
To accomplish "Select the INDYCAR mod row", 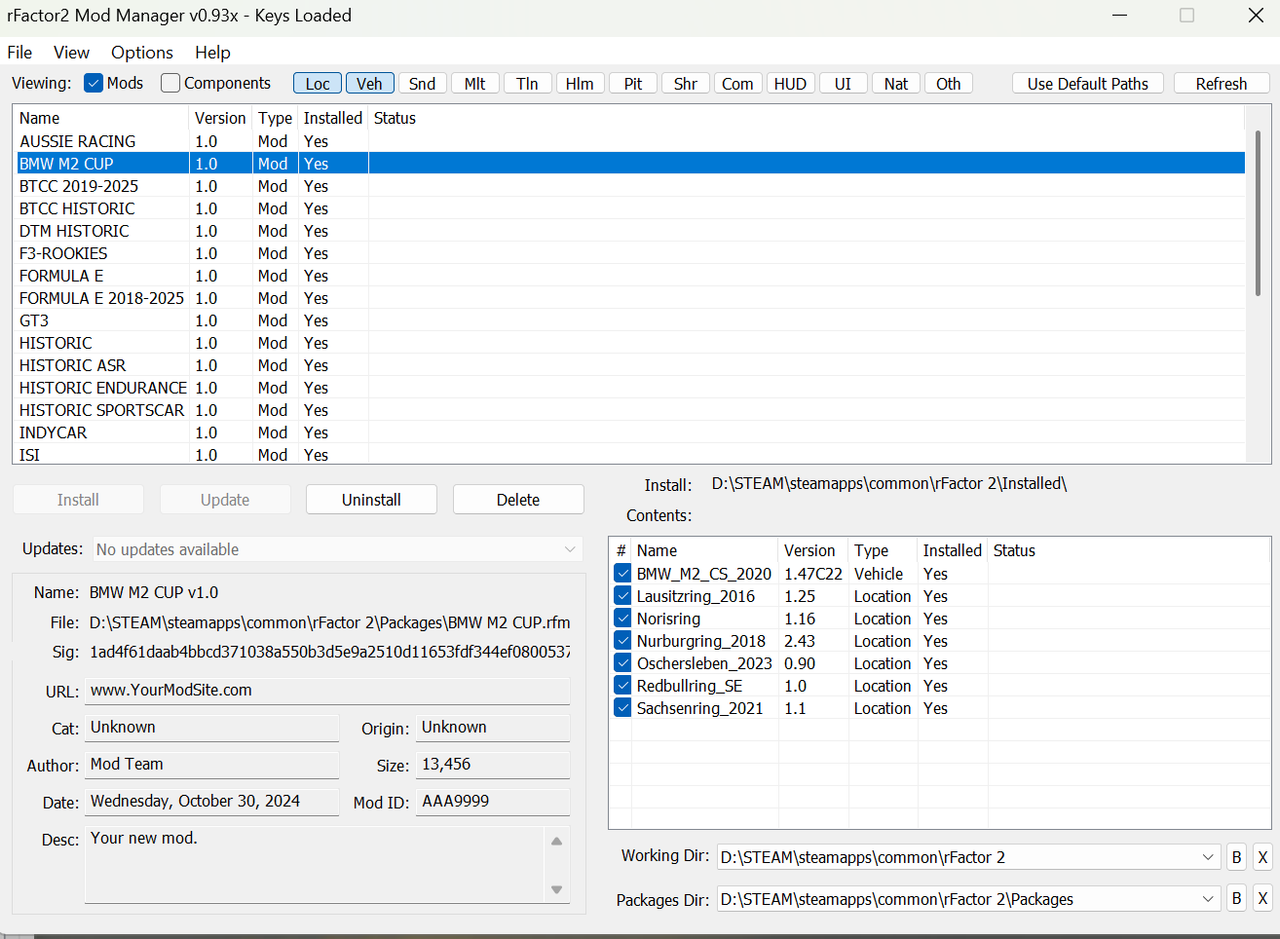I will click(x=630, y=432).
